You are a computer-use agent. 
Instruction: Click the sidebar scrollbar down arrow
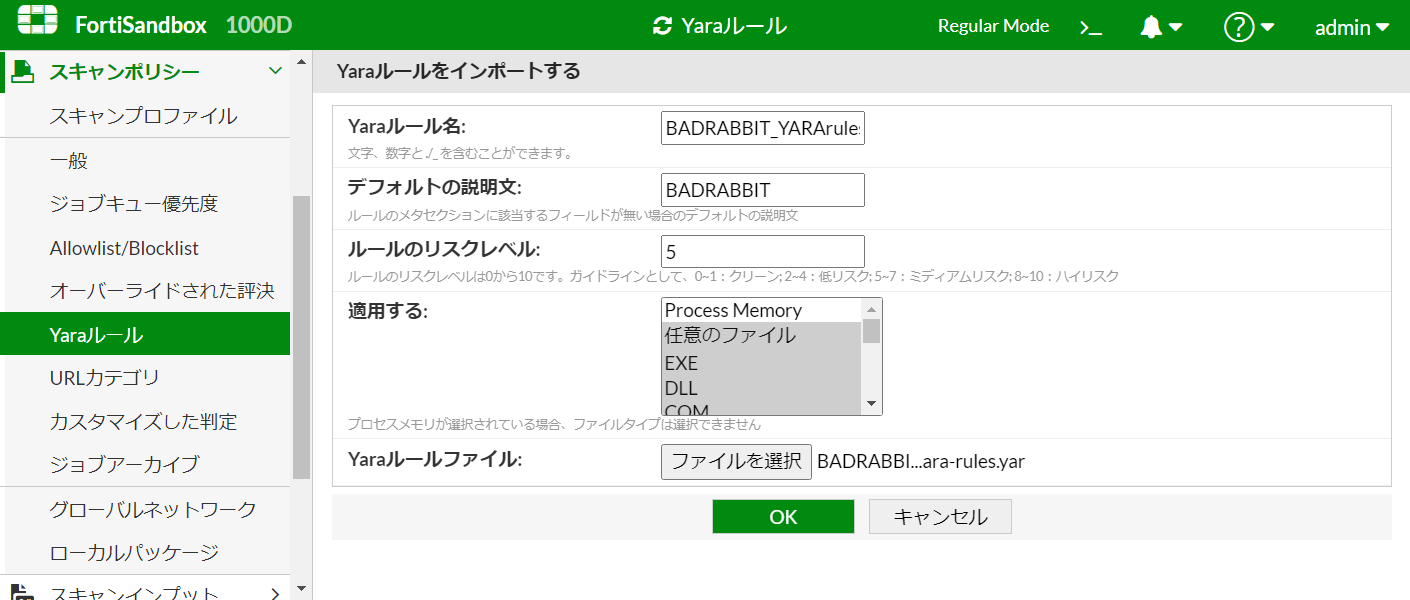(301, 589)
